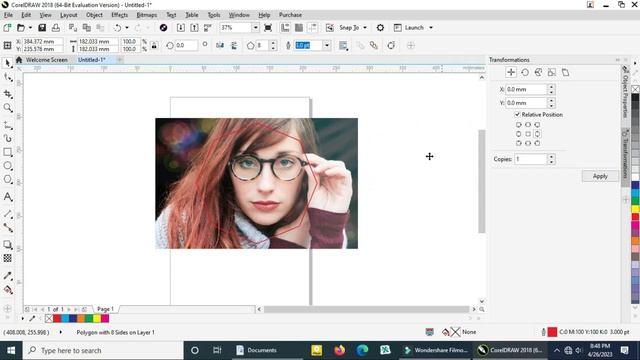
Task: Open the Bitmaps menu
Action: point(147,15)
